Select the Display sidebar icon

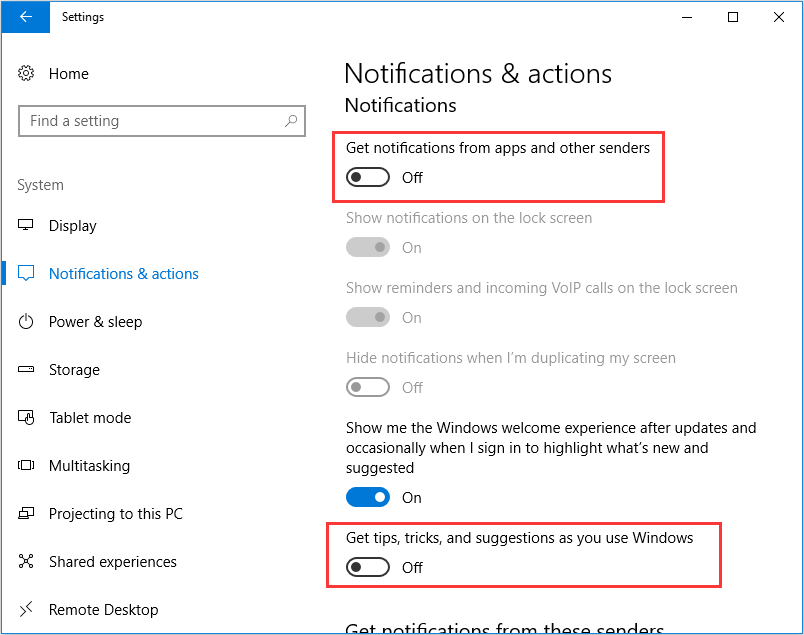click(28, 225)
